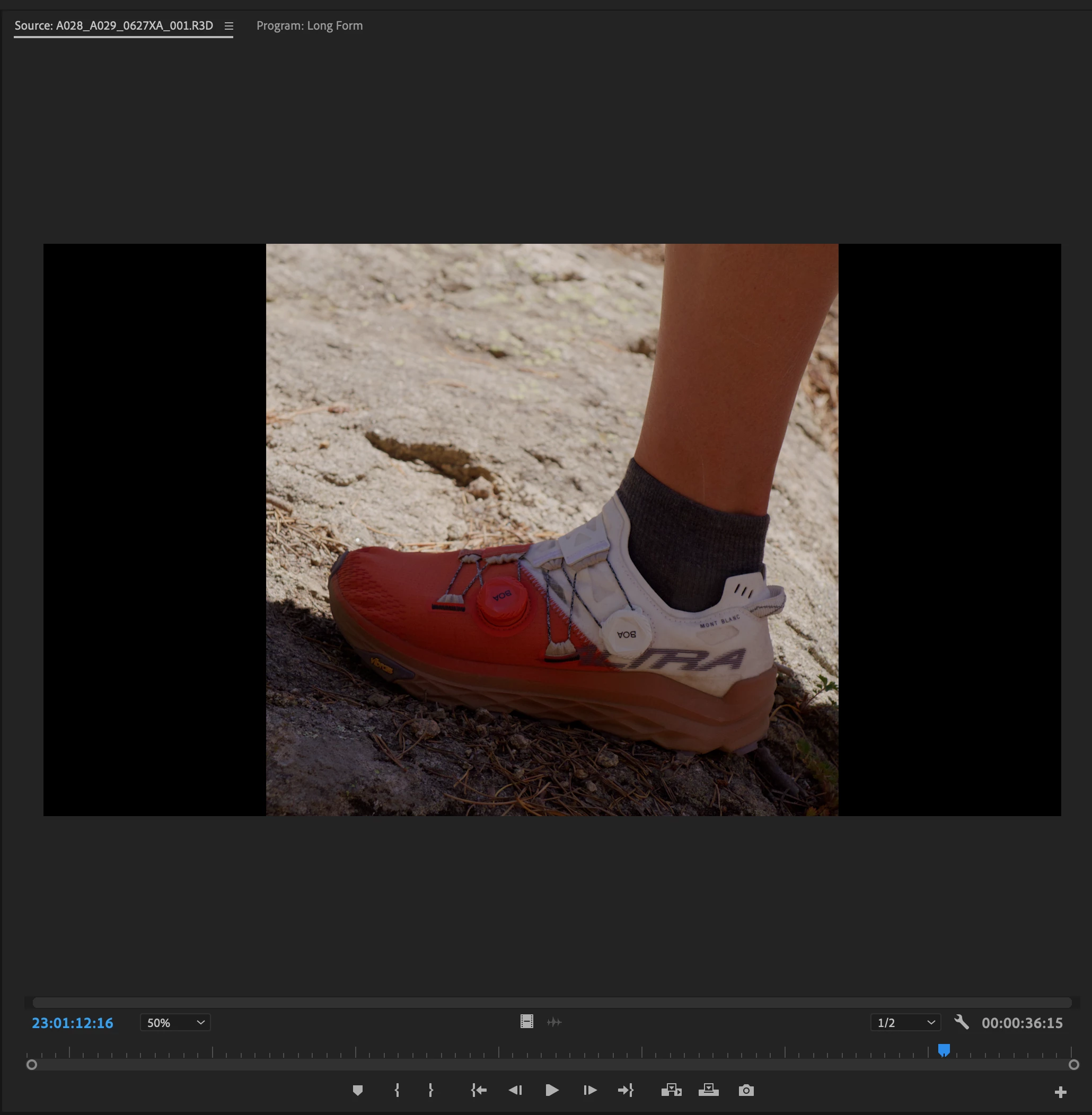Viewport: 1092px width, 1115px height.
Task: Open the 50% zoom level dropdown
Action: pyautogui.click(x=175, y=1023)
